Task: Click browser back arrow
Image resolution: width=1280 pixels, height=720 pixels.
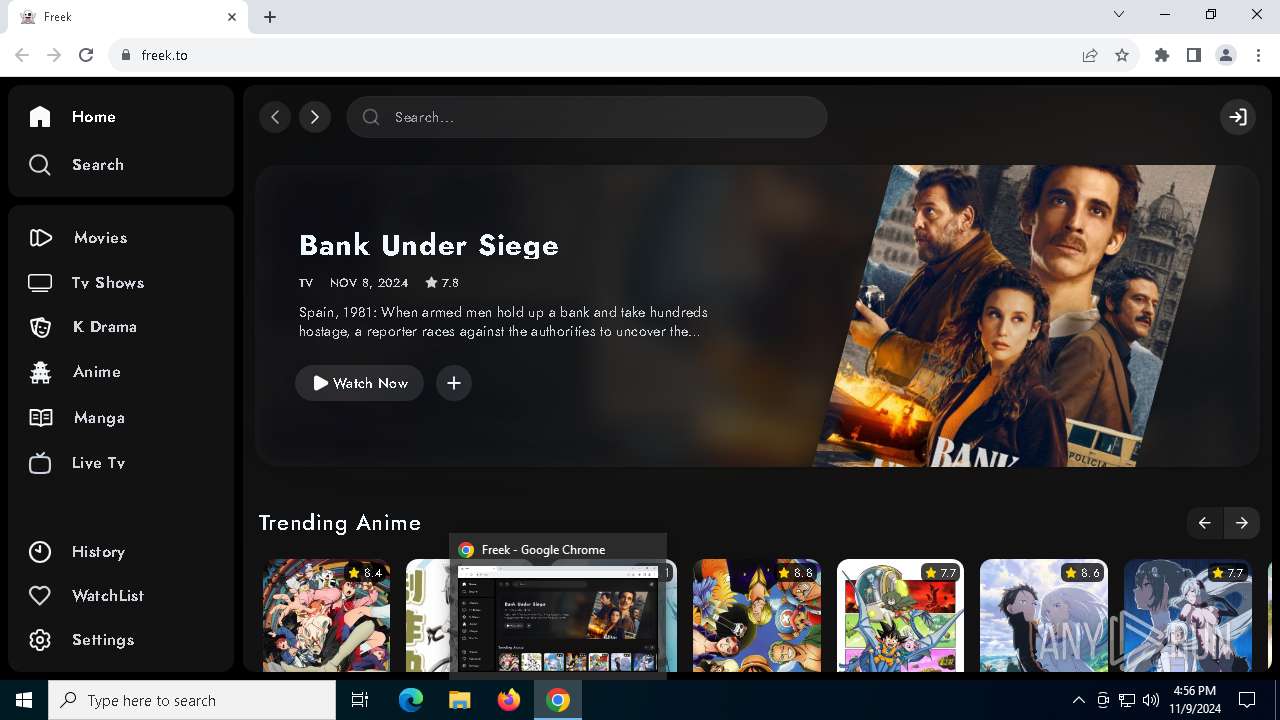Action: (x=22, y=55)
